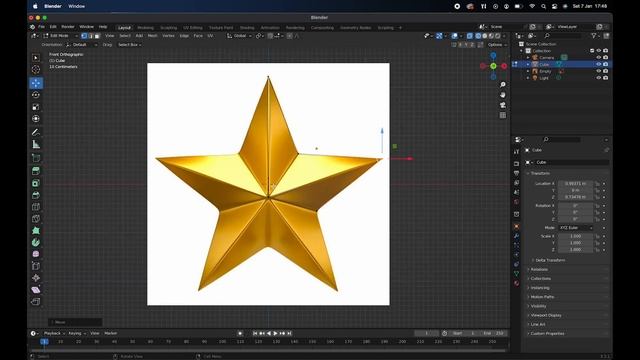
Task: Switch to the Modeling workspace tab
Action: (x=145, y=28)
